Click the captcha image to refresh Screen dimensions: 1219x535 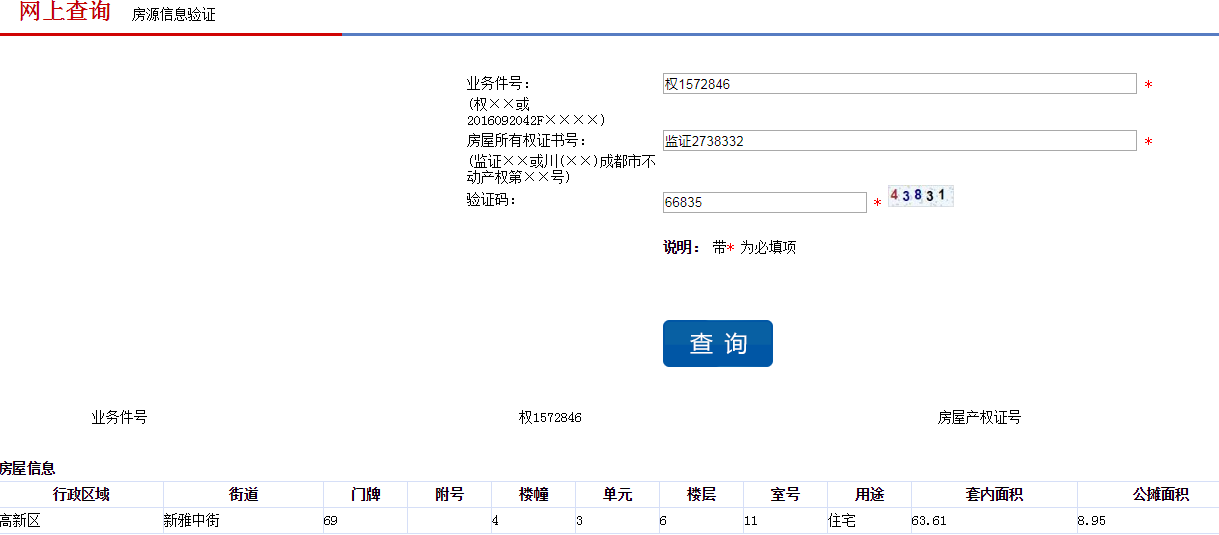(920, 196)
